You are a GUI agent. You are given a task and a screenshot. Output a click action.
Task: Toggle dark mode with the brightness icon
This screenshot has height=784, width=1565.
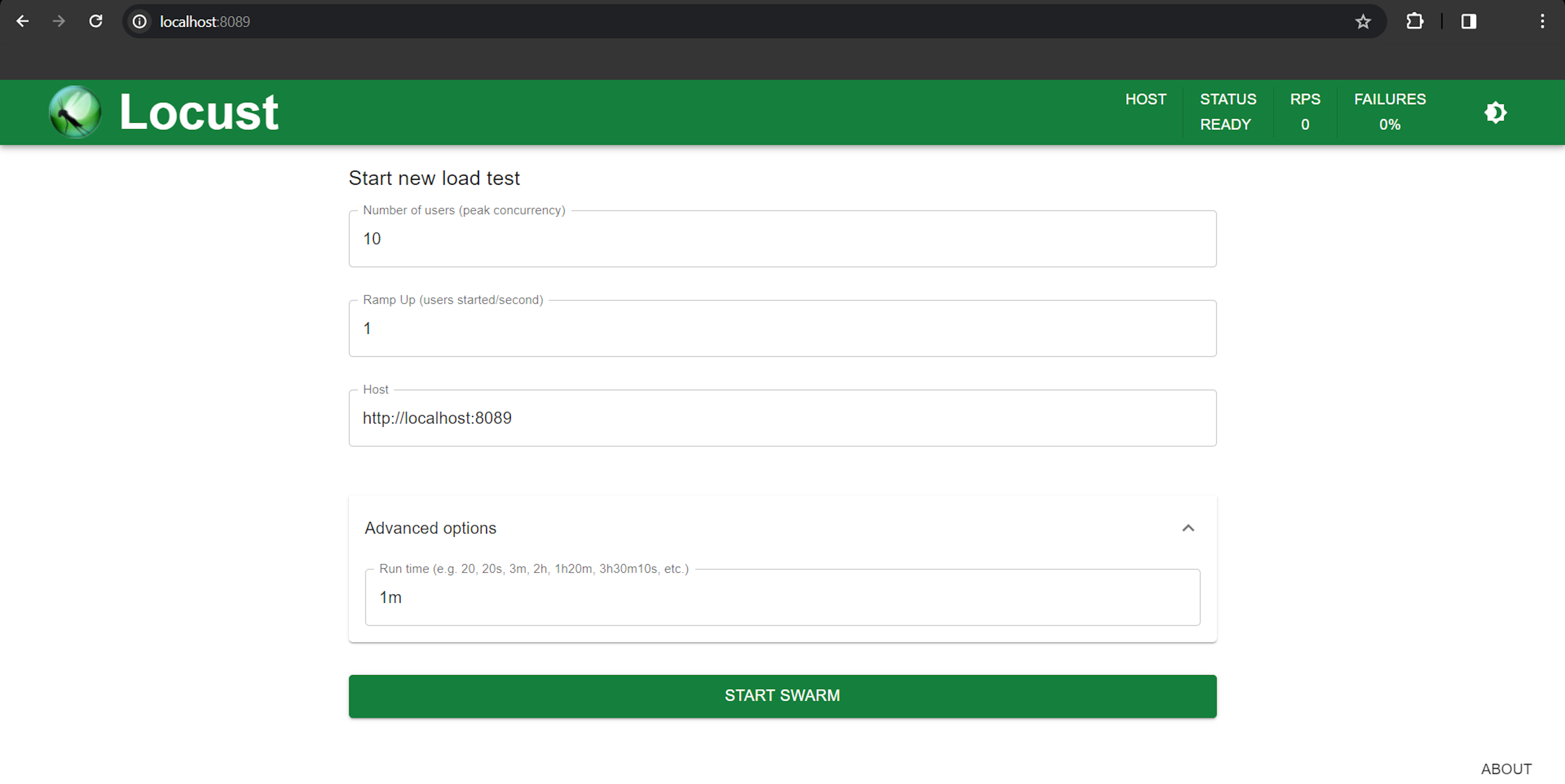[x=1495, y=112]
